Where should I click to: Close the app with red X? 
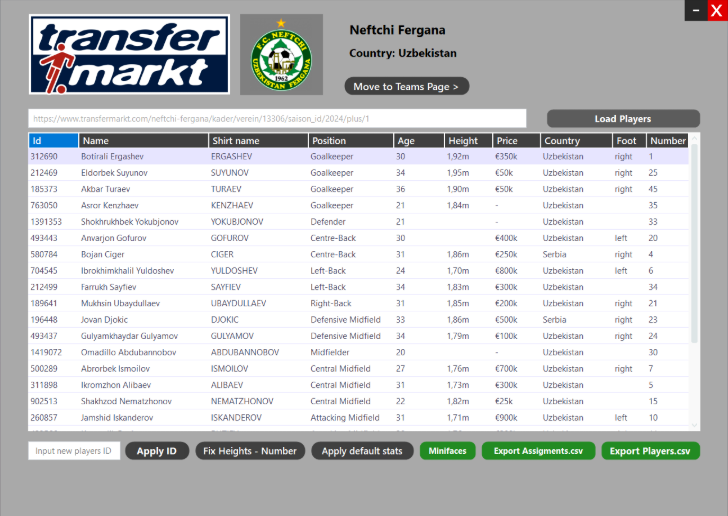point(717,10)
